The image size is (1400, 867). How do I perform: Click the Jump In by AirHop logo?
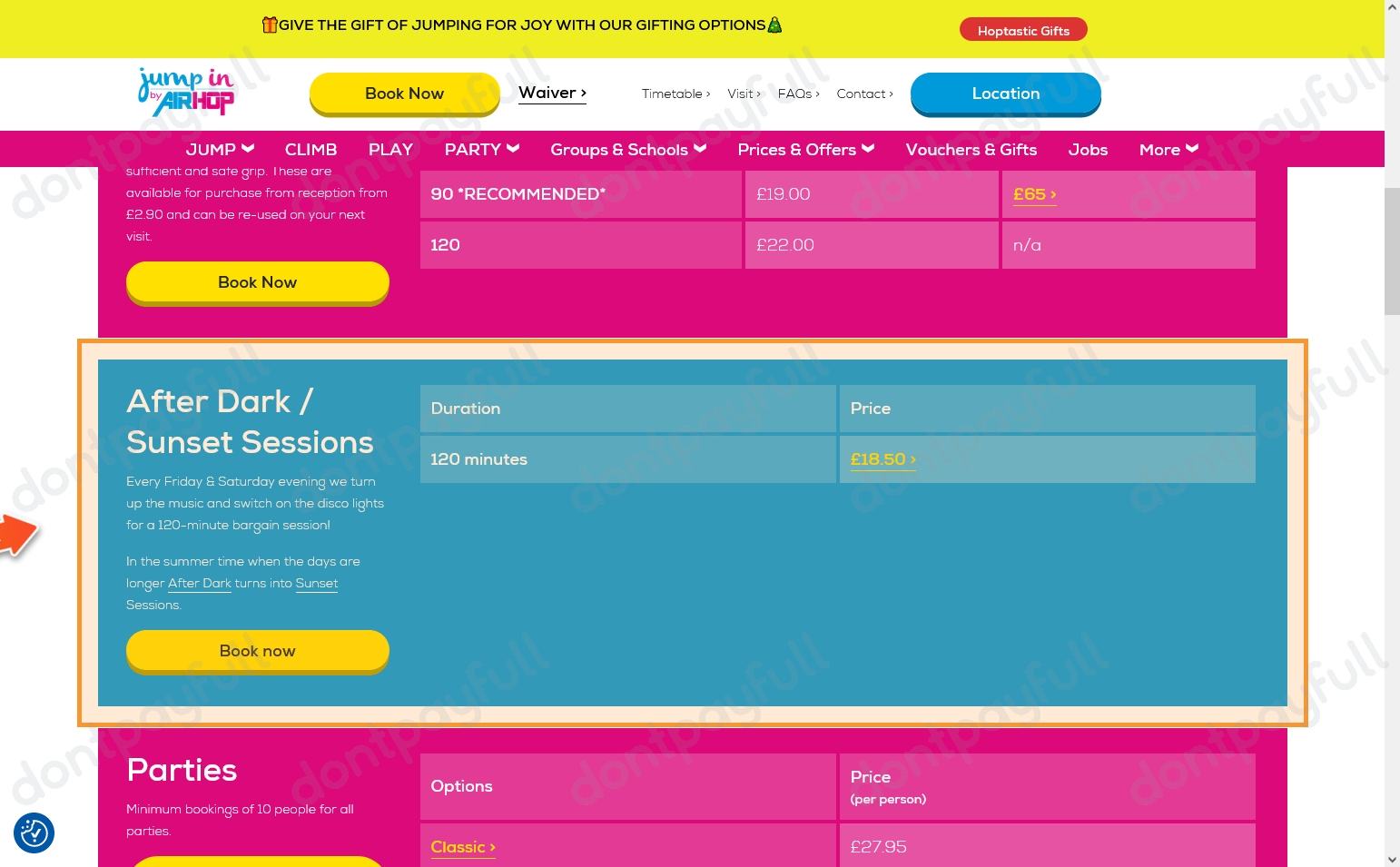point(185,93)
